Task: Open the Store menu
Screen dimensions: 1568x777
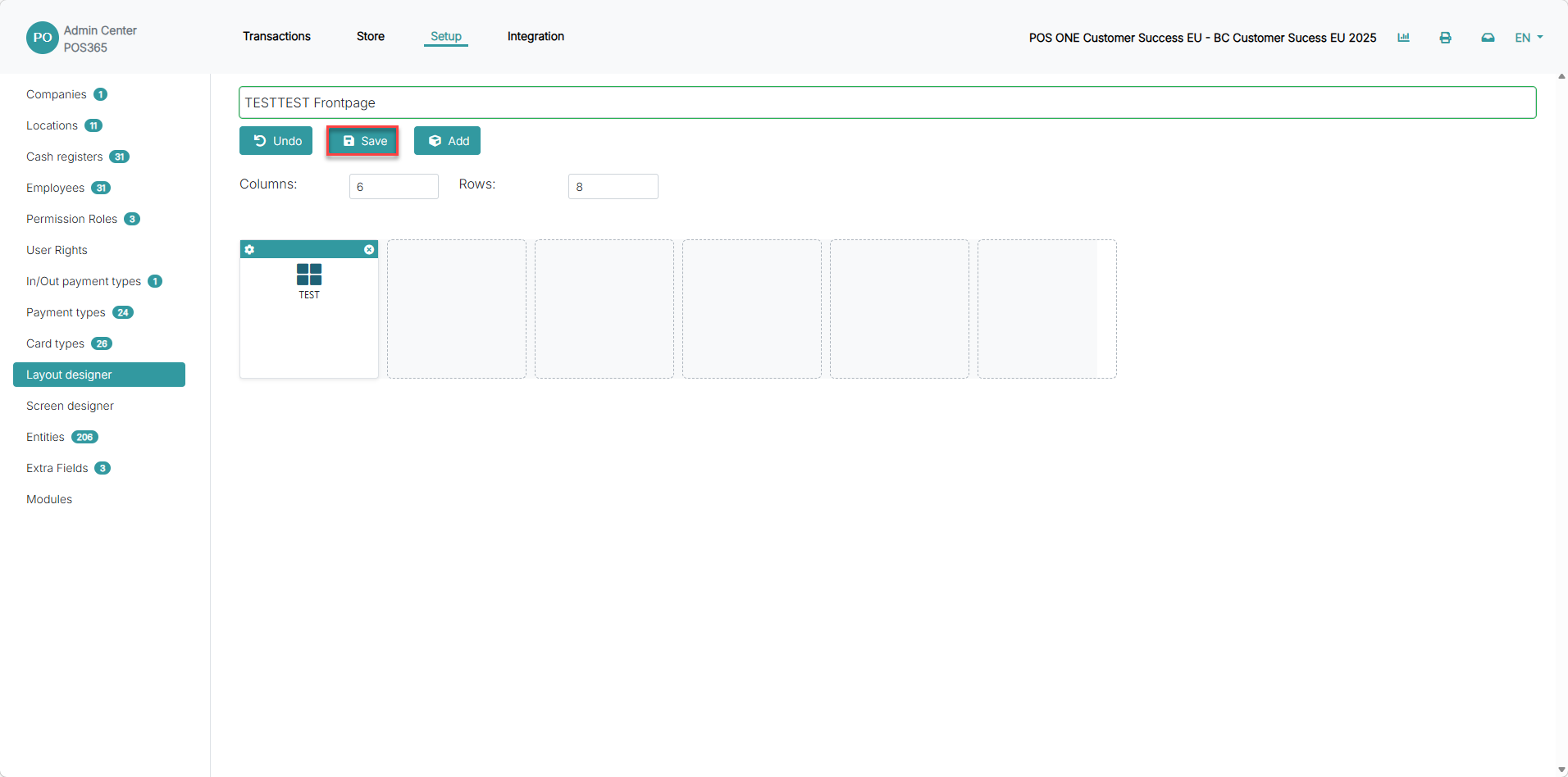Action: pyautogui.click(x=371, y=36)
